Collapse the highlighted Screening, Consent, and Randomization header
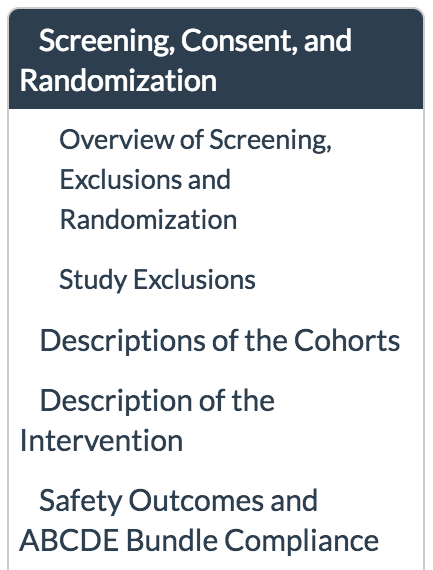This screenshot has height=570, width=433. coord(216,59)
